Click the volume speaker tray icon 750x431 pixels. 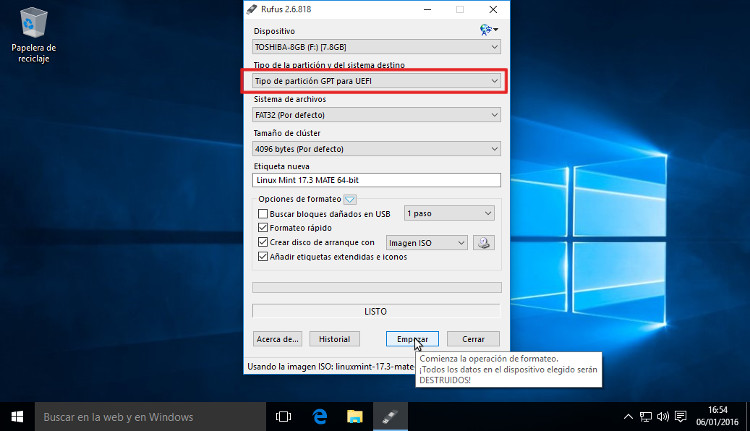click(x=663, y=417)
